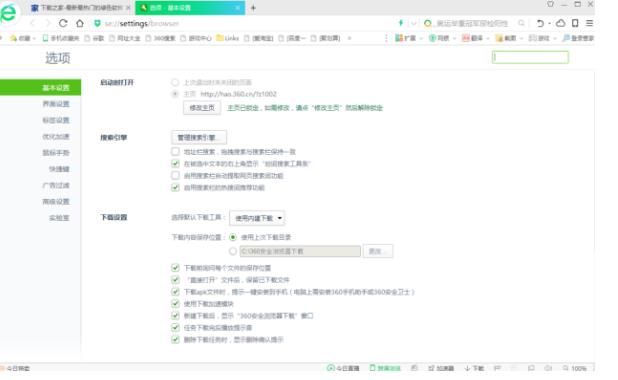Expand dropdown next to undo closed tab

[x=549, y=23]
